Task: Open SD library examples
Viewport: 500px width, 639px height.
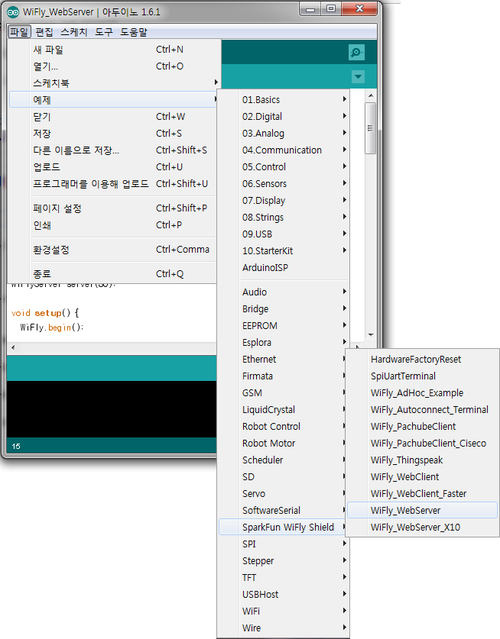Action: [x=282, y=477]
